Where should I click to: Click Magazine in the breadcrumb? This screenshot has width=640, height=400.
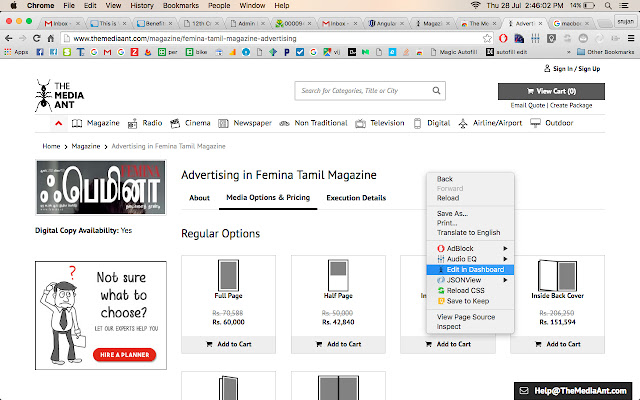click(x=86, y=146)
